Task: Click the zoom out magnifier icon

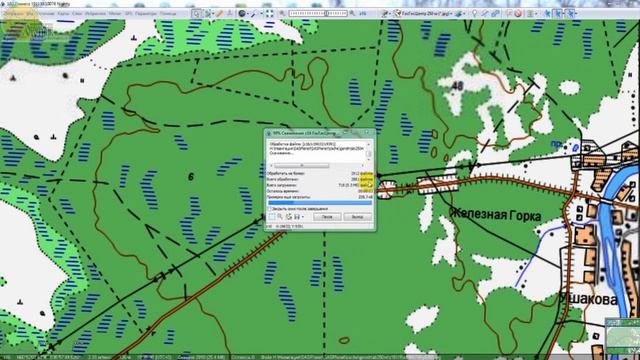Action: point(282,13)
